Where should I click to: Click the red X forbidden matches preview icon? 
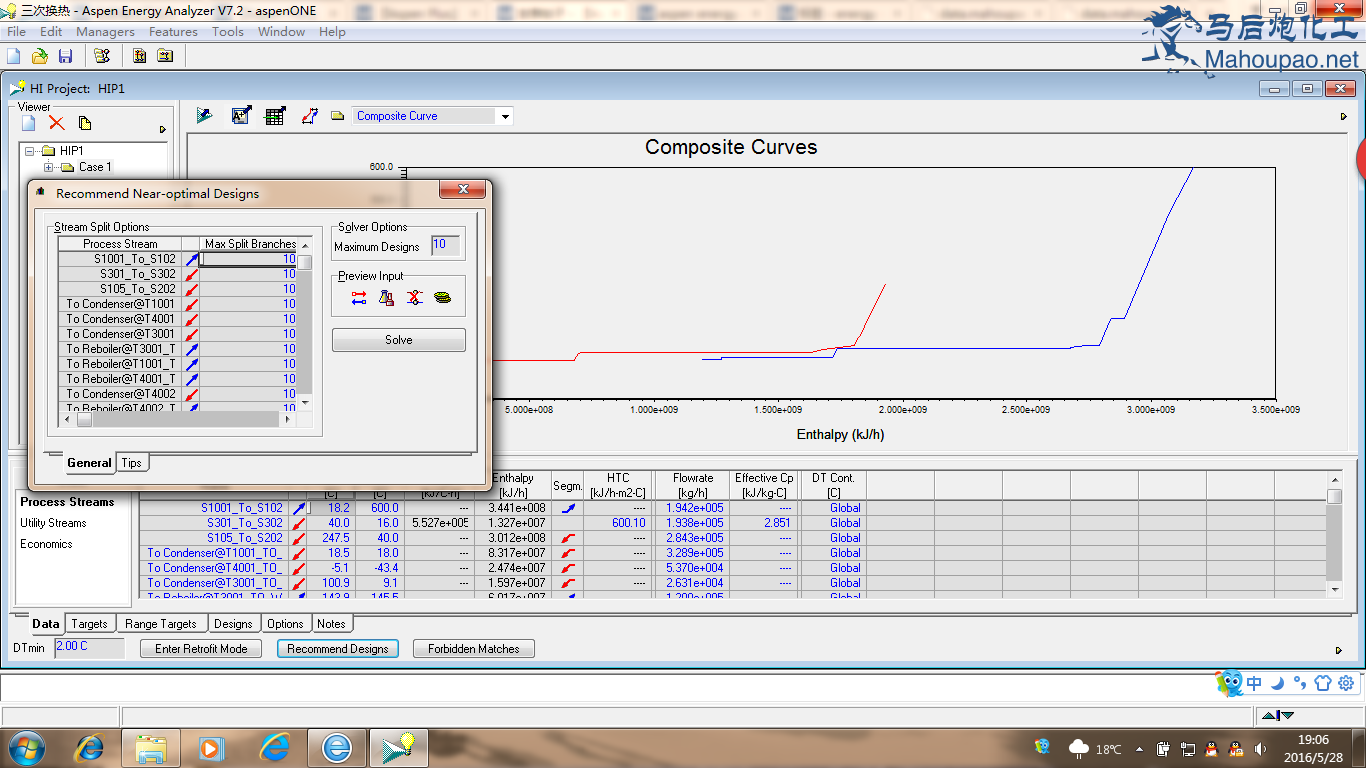(x=415, y=298)
